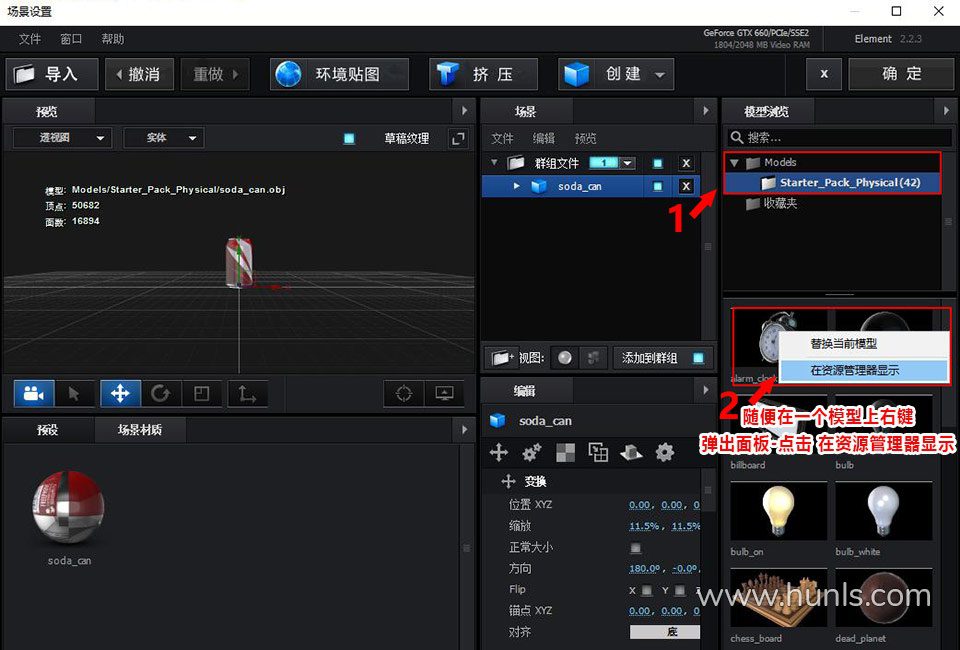This screenshot has width=960, height=650.
Task: Expand the soda_can item in scene tree
Action: 517,186
